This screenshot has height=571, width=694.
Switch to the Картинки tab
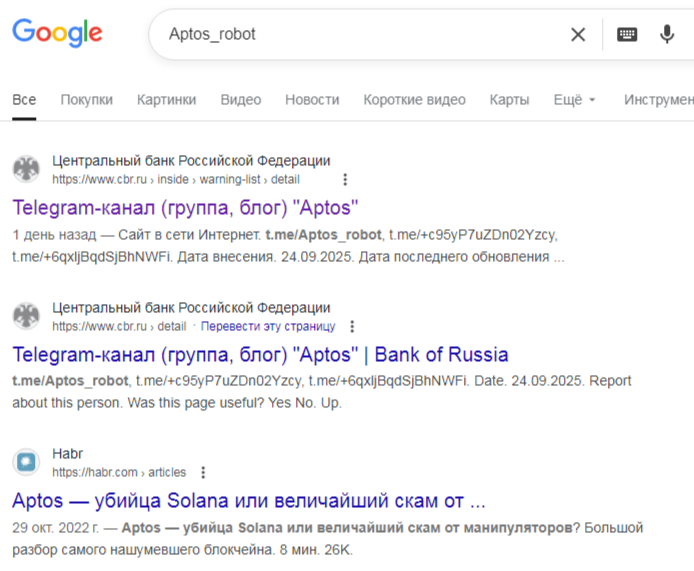coord(166,100)
